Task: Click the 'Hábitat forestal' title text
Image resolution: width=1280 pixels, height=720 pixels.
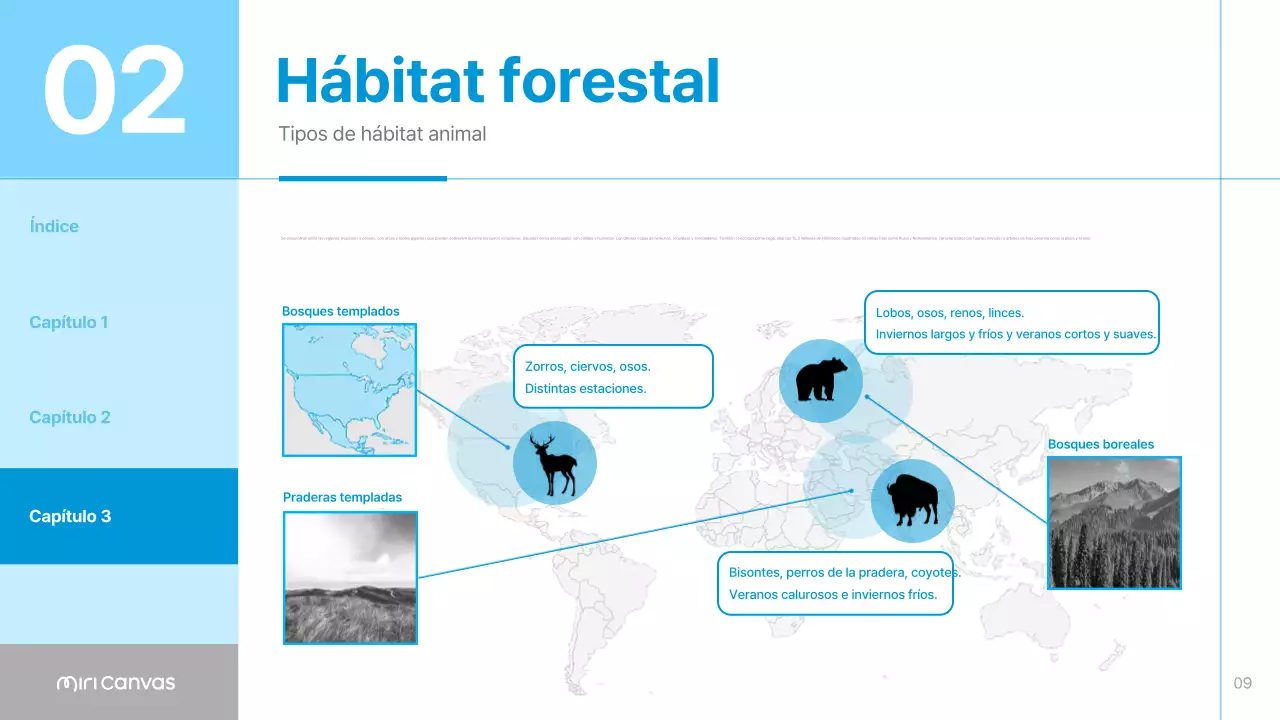Action: tap(497, 80)
